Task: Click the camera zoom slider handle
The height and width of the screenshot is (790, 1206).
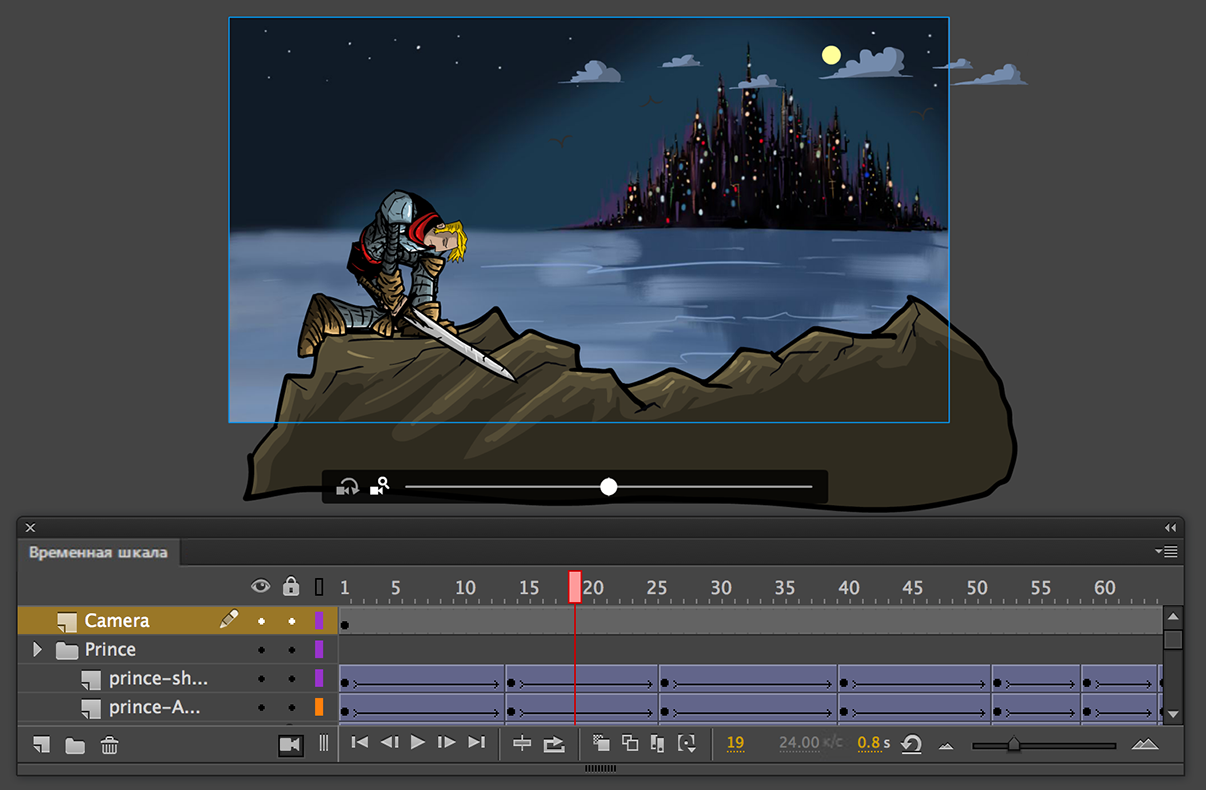Action: [x=608, y=487]
